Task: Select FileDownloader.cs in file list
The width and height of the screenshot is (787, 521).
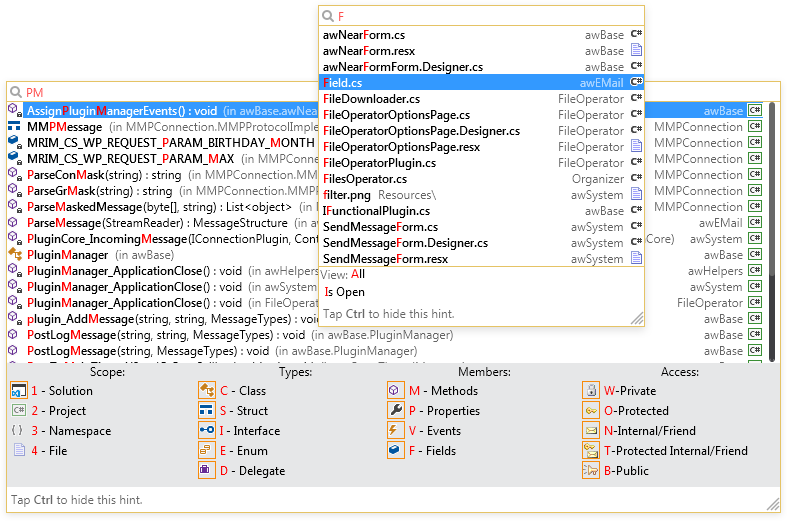Action: coord(481,99)
